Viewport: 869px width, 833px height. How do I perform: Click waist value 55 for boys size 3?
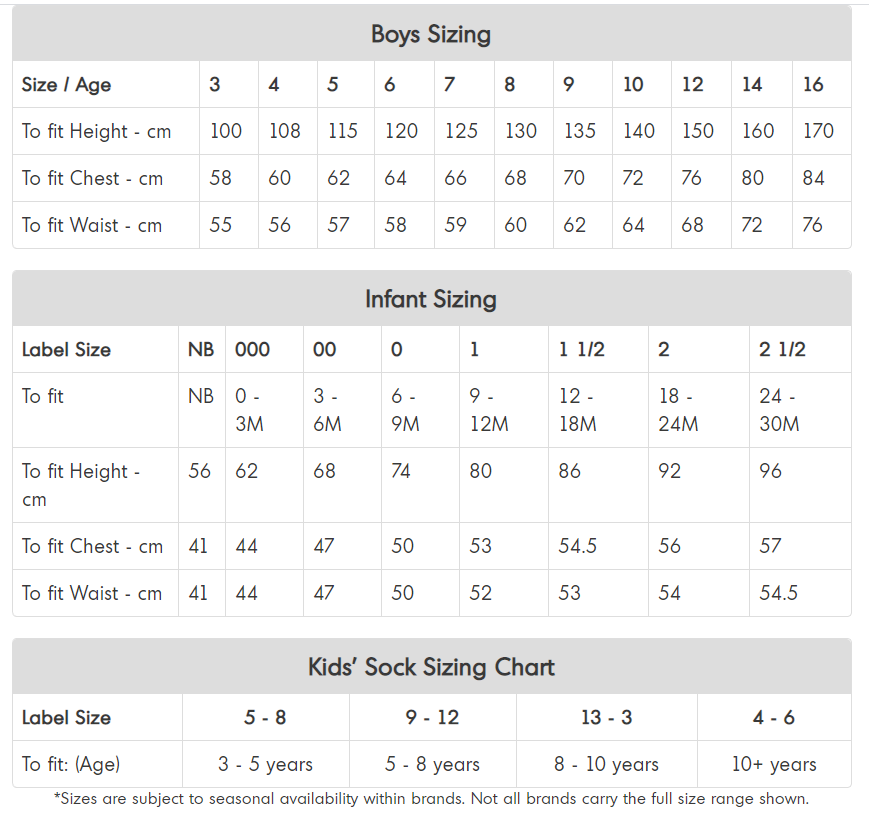pyautogui.click(x=220, y=225)
